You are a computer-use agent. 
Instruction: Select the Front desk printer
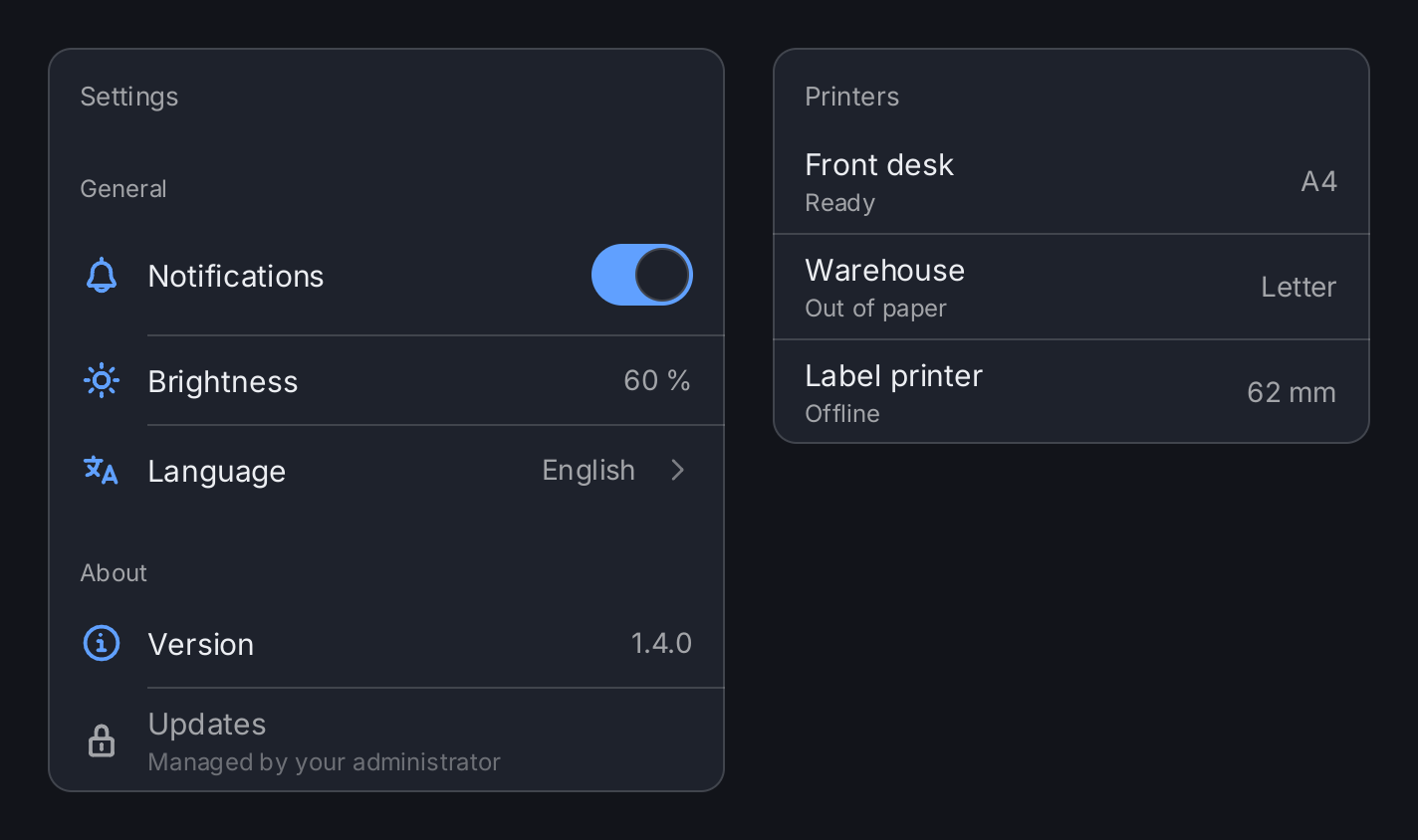tap(1071, 181)
